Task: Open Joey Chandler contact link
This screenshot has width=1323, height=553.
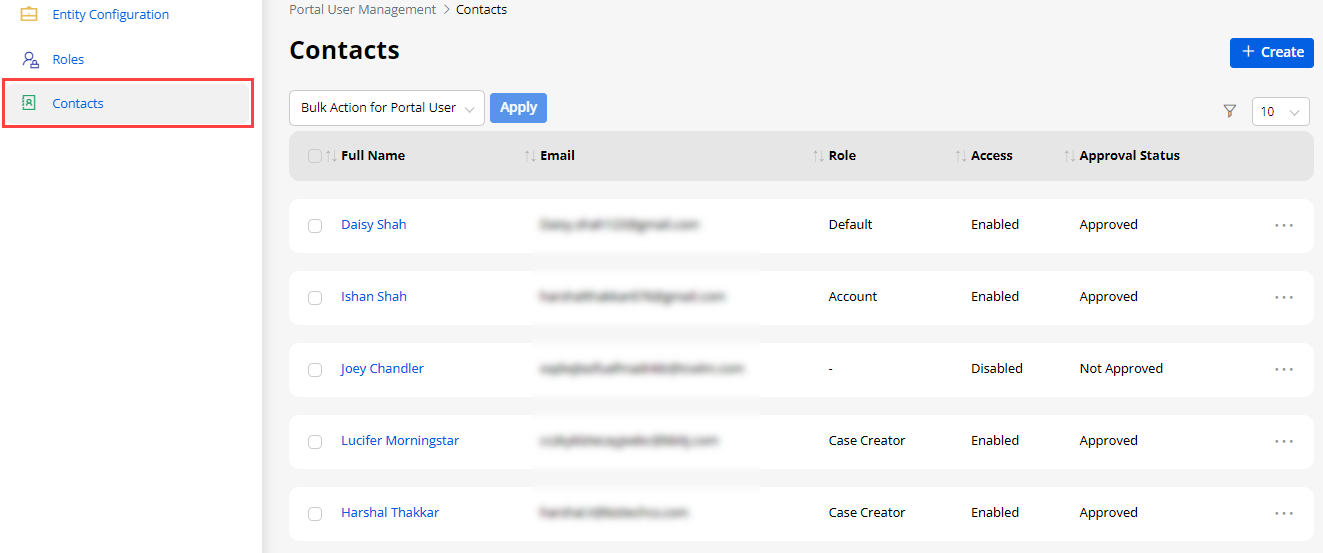Action: [382, 369]
